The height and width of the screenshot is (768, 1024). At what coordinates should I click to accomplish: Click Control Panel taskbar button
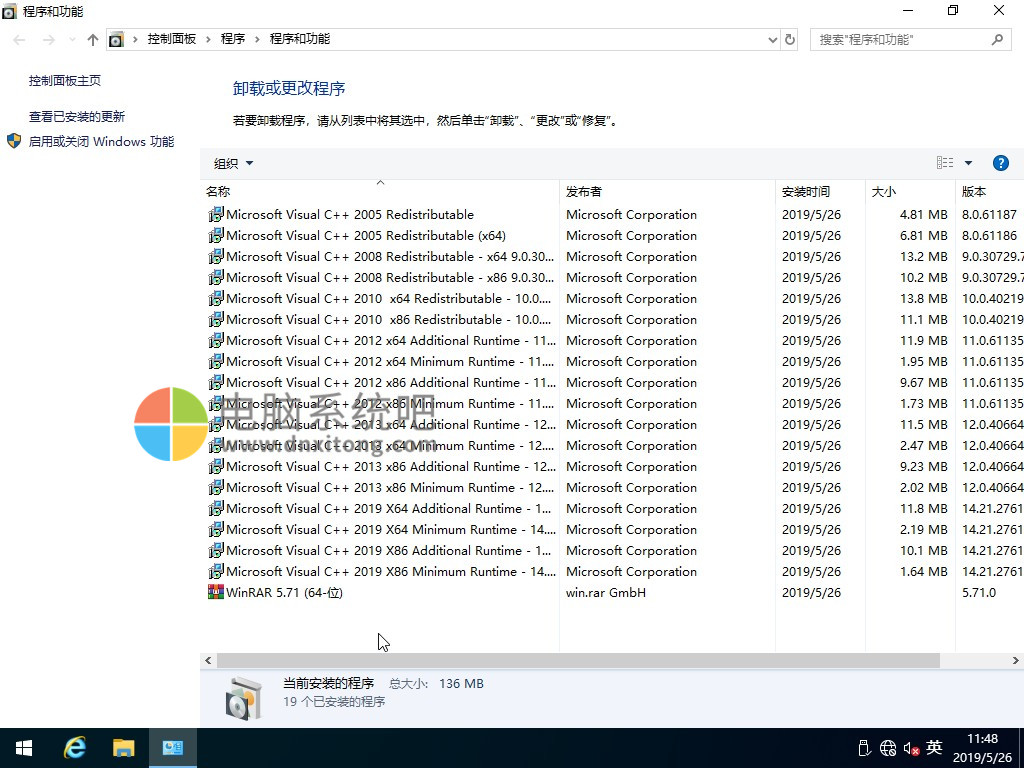(172, 748)
